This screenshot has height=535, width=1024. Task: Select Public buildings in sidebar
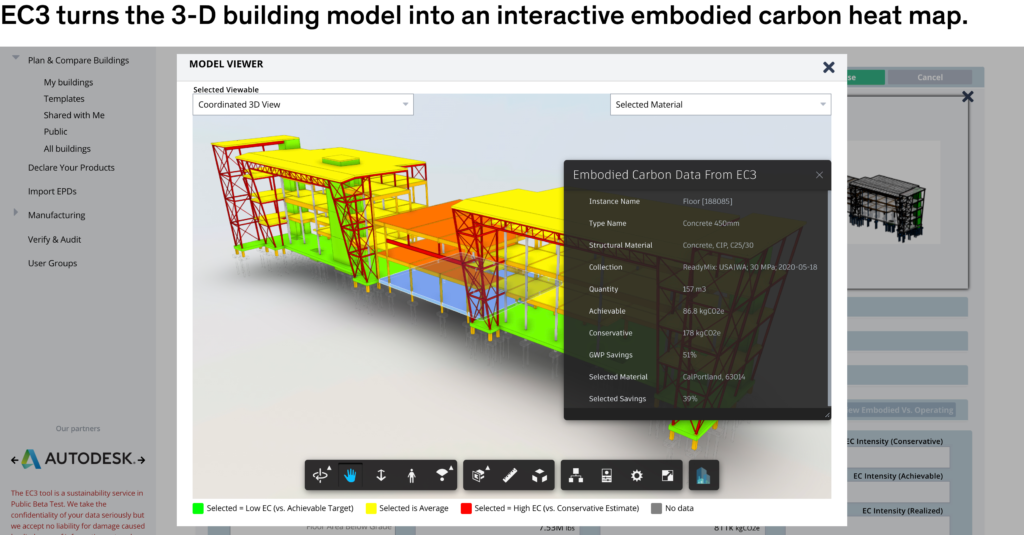click(x=56, y=131)
